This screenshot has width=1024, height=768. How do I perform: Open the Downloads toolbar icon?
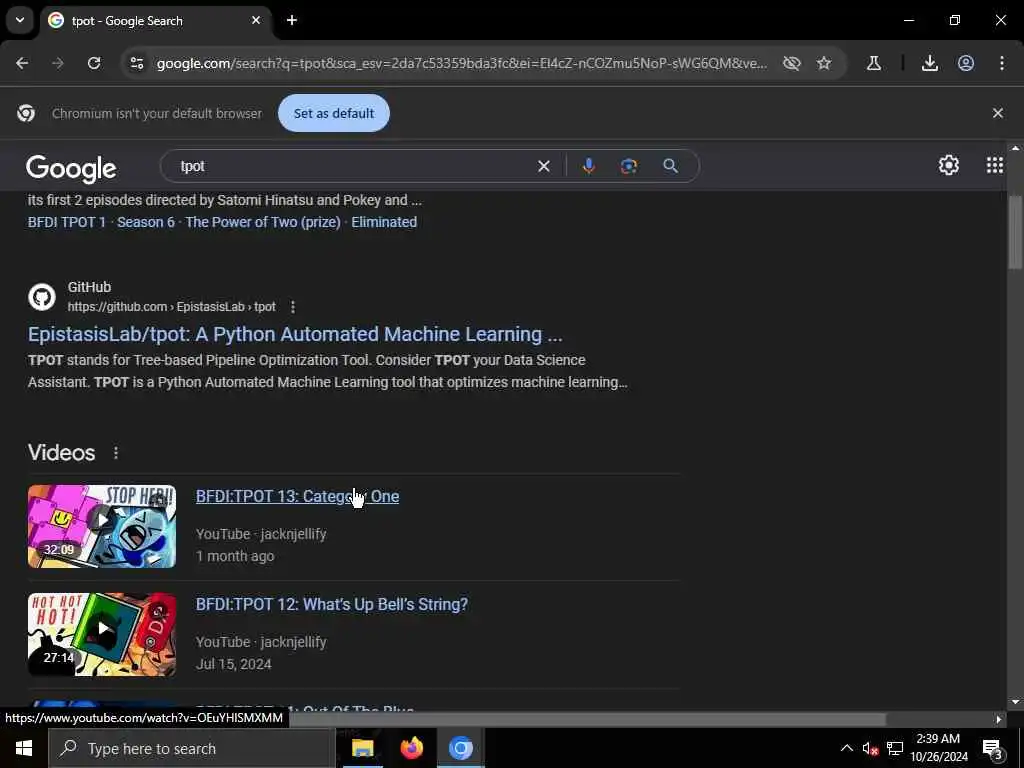coord(930,63)
